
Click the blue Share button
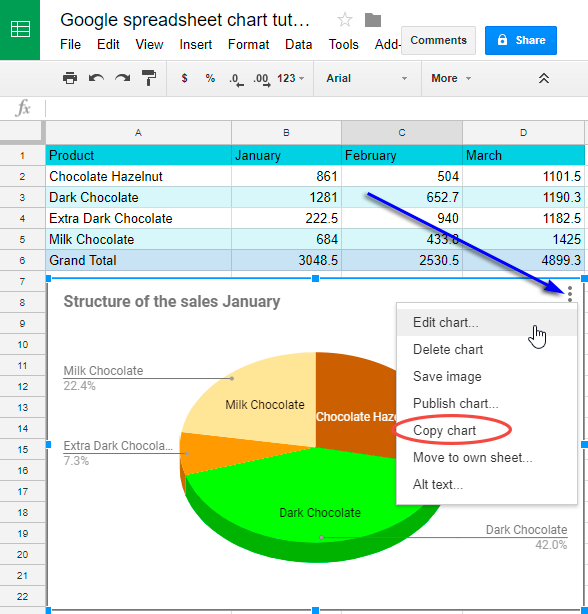(521, 40)
